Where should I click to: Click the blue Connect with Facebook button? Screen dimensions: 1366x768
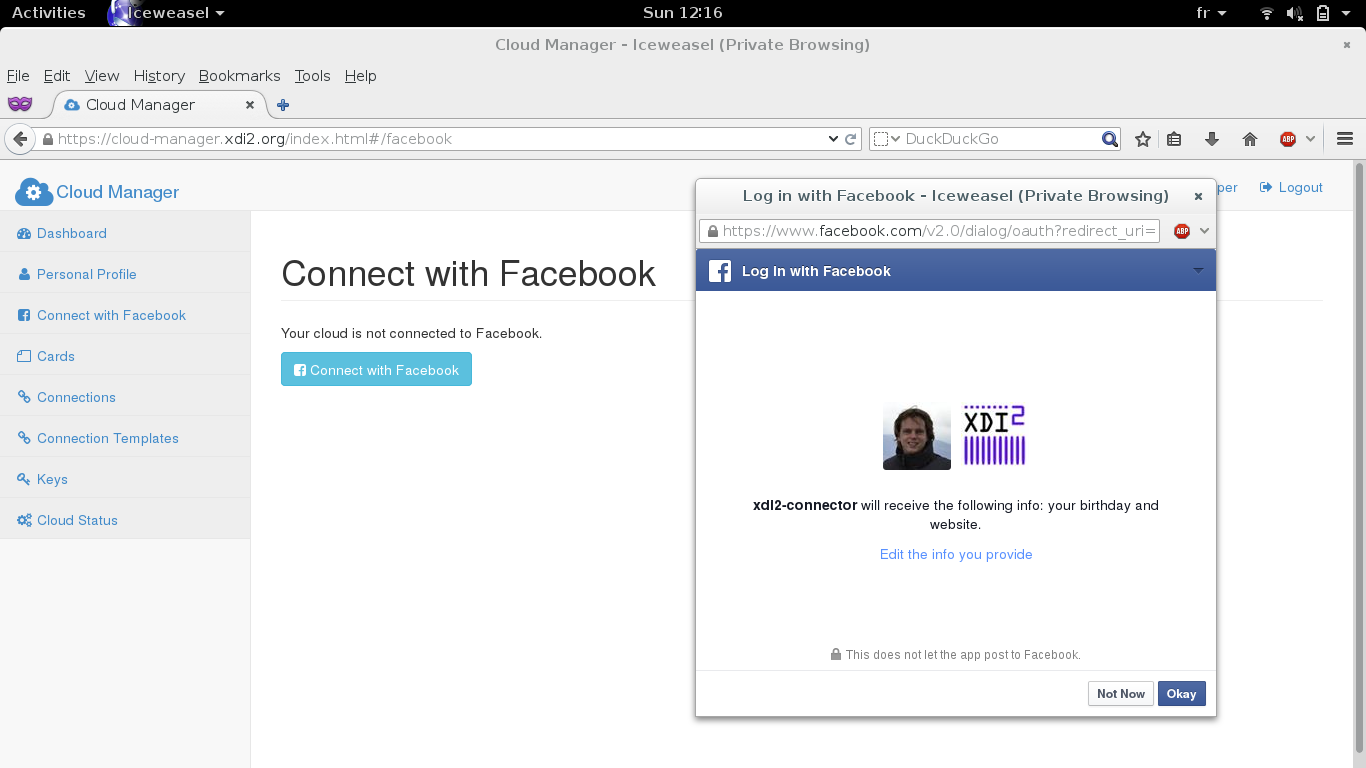[x=376, y=370]
